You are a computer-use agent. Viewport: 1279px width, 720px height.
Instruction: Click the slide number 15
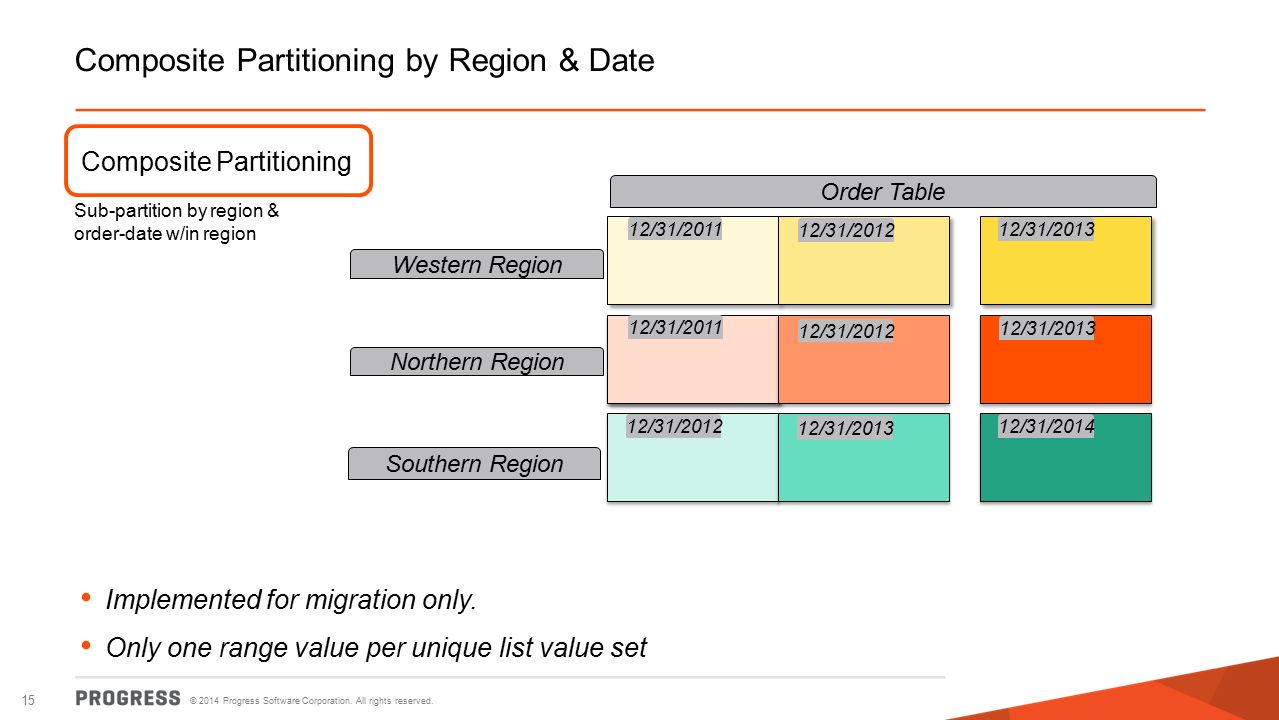(x=28, y=699)
